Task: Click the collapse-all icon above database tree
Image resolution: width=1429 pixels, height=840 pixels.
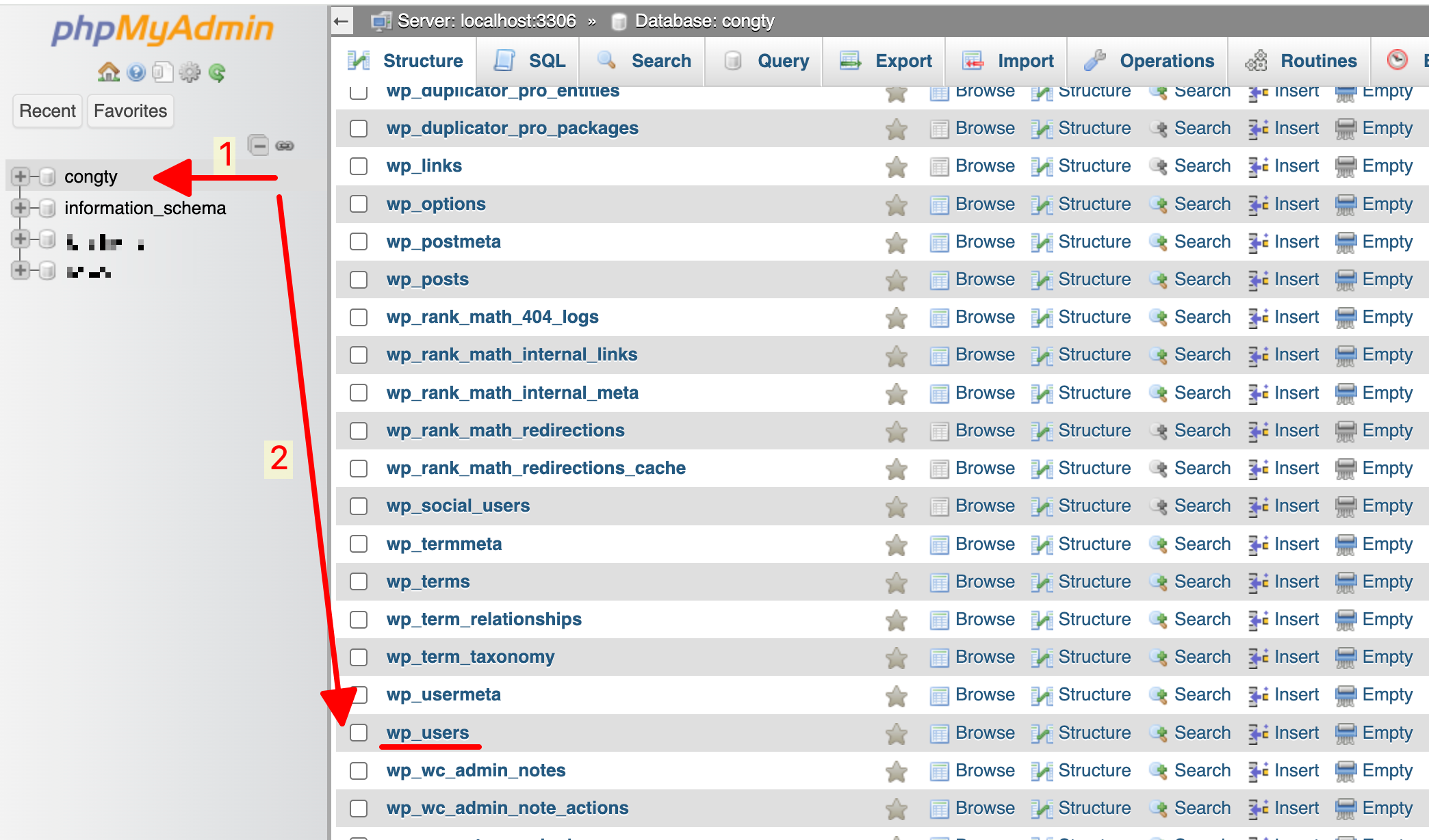Action: pyautogui.click(x=258, y=145)
